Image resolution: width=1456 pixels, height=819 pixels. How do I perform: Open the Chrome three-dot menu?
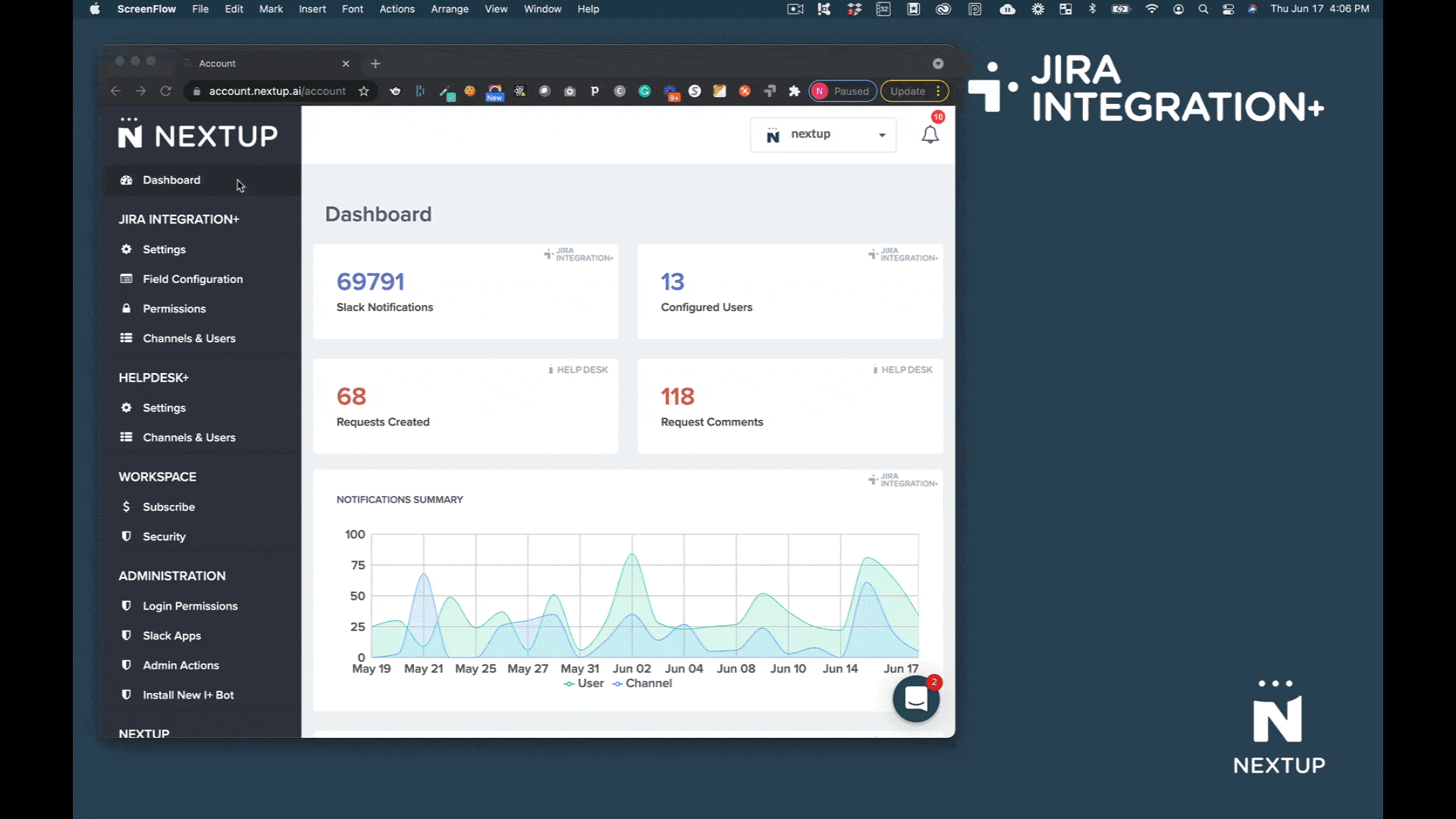coord(939,91)
